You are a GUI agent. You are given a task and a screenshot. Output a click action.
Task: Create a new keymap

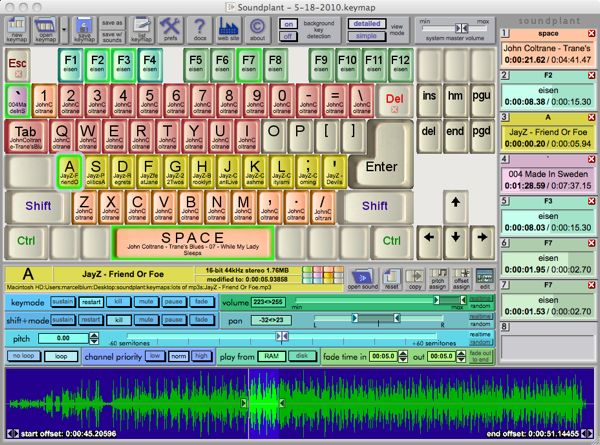(16, 29)
